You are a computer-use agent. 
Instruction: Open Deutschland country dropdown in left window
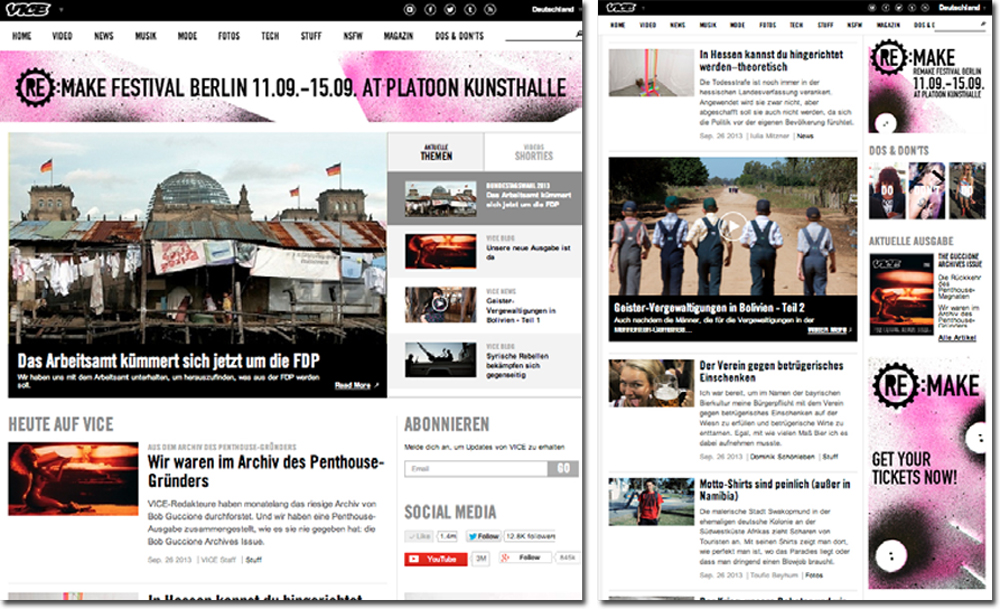pyautogui.click(x=557, y=10)
